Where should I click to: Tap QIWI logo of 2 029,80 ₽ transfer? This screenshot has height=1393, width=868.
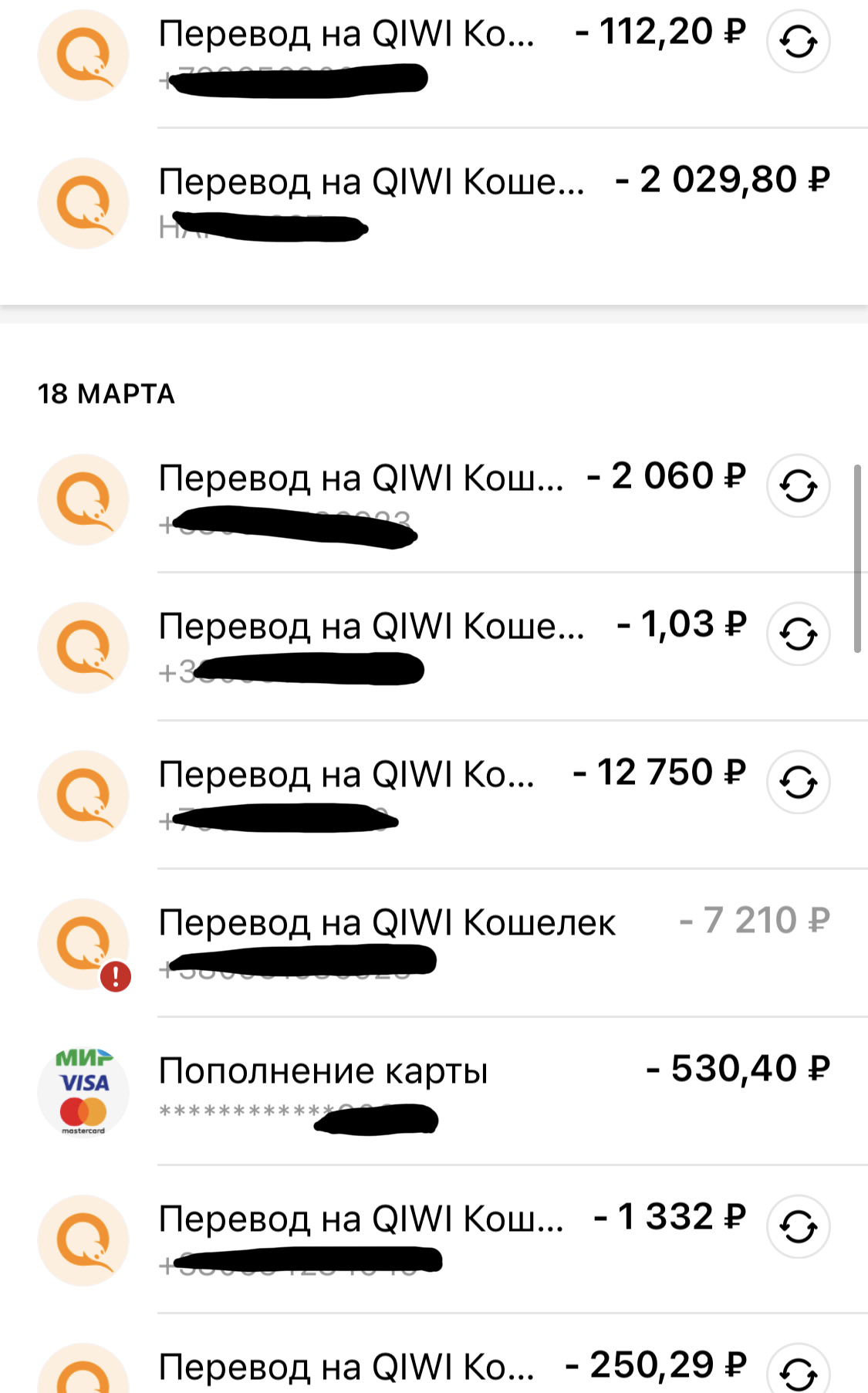click(83, 203)
